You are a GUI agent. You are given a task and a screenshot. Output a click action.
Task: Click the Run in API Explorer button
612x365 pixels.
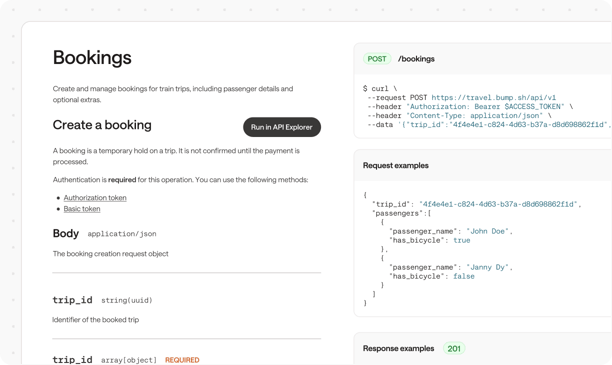(x=282, y=127)
